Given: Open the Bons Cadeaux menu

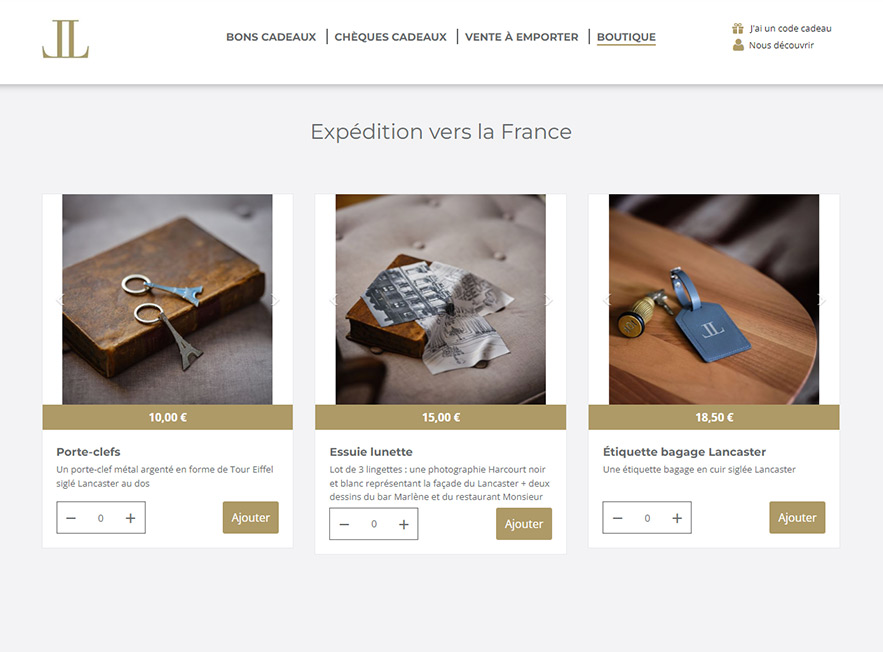Looking at the screenshot, I should coord(271,37).
